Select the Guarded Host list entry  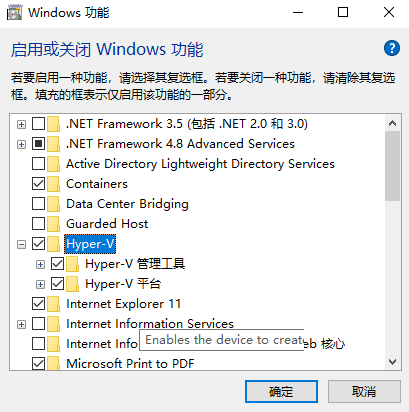point(107,224)
